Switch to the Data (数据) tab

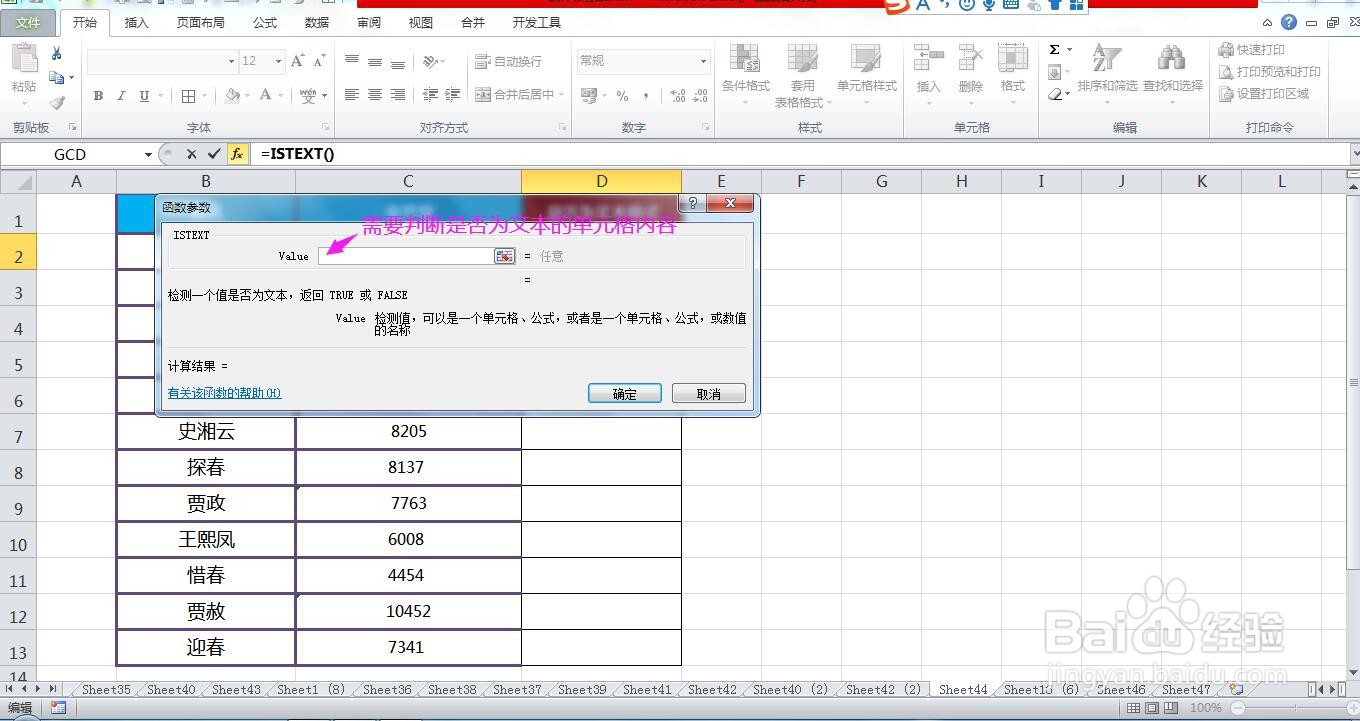(317, 22)
